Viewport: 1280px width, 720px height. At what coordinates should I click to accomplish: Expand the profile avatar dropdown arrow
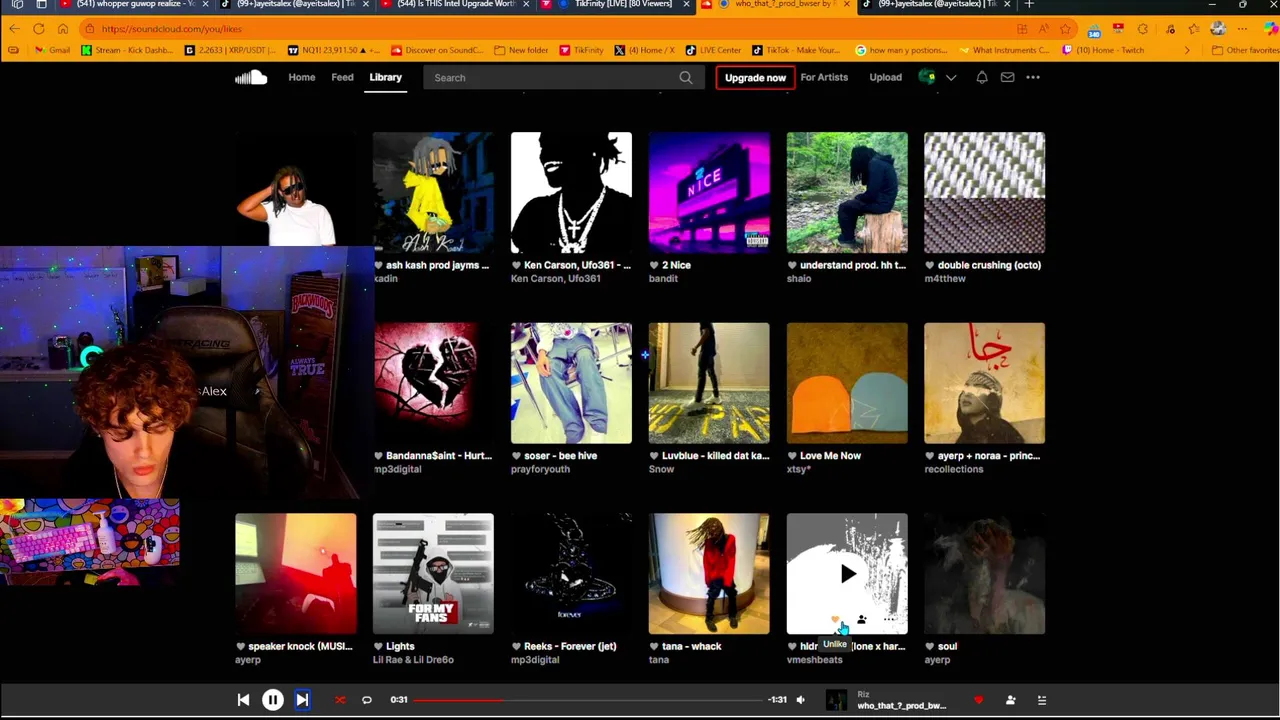click(951, 77)
